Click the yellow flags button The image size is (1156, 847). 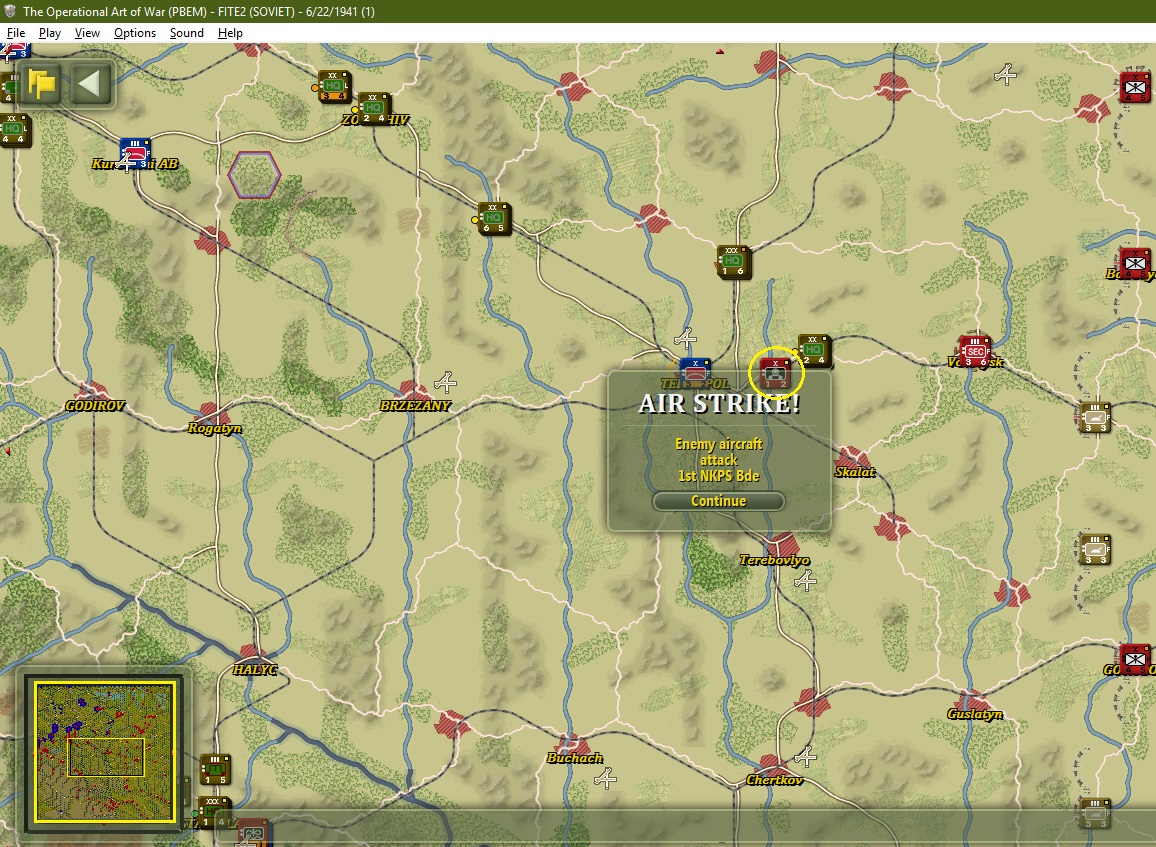pos(43,83)
